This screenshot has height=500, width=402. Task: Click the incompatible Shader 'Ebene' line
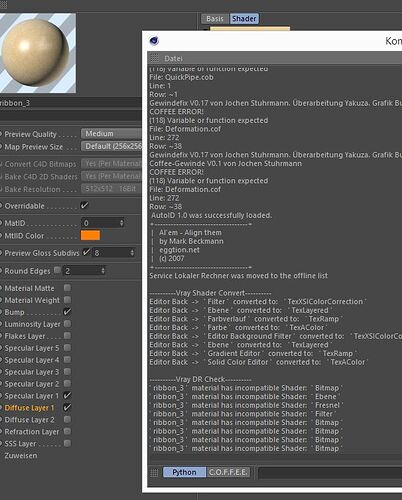click(245, 397)
